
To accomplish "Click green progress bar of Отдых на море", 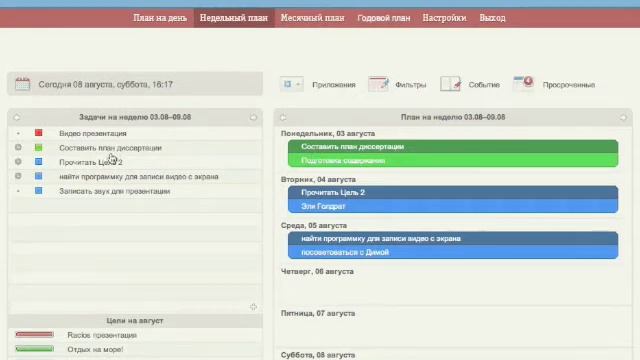I will pos(34,349).
